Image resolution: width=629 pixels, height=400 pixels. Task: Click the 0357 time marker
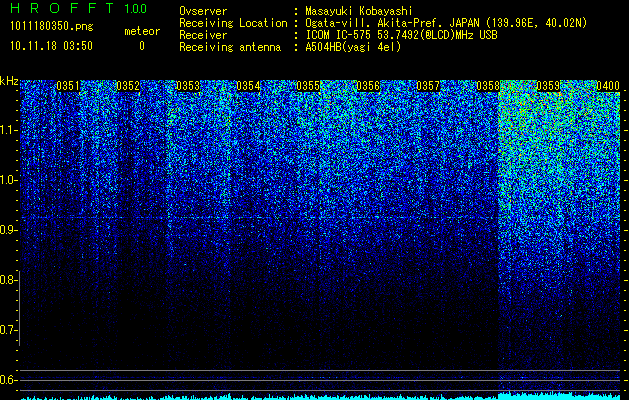(428, 86)
